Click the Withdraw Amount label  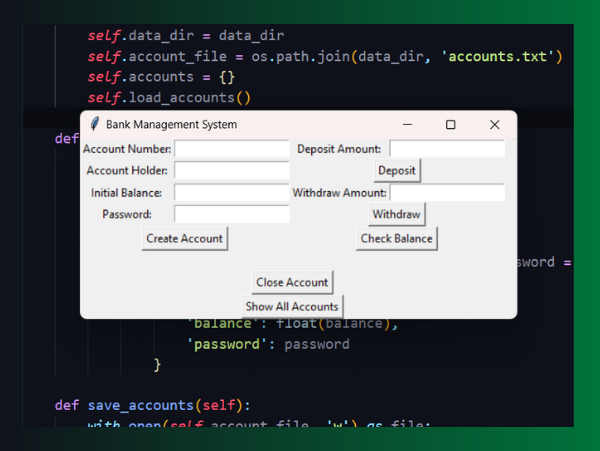pyautogui.click(x=340, y=193)
